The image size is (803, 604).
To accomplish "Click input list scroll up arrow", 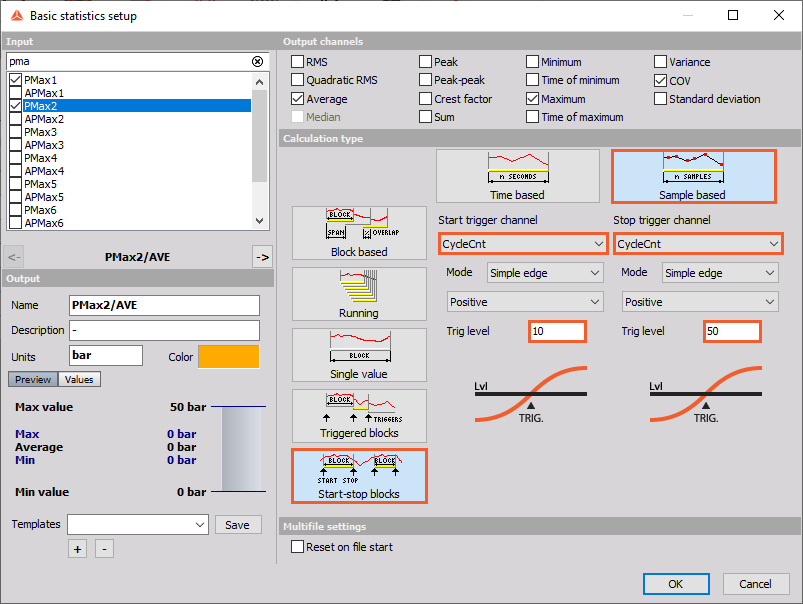I will (260, 82).
